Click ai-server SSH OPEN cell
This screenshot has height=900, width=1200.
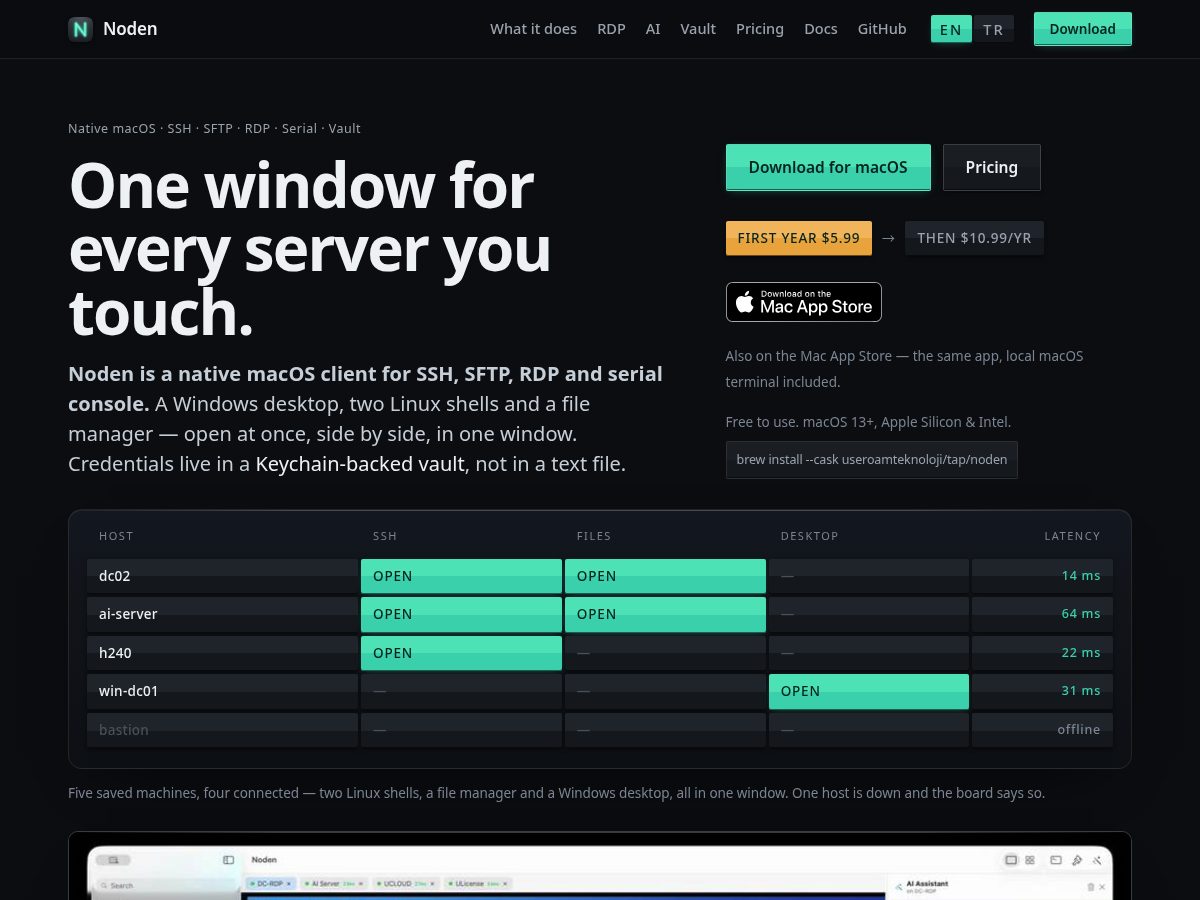click(x=461, y=614)
